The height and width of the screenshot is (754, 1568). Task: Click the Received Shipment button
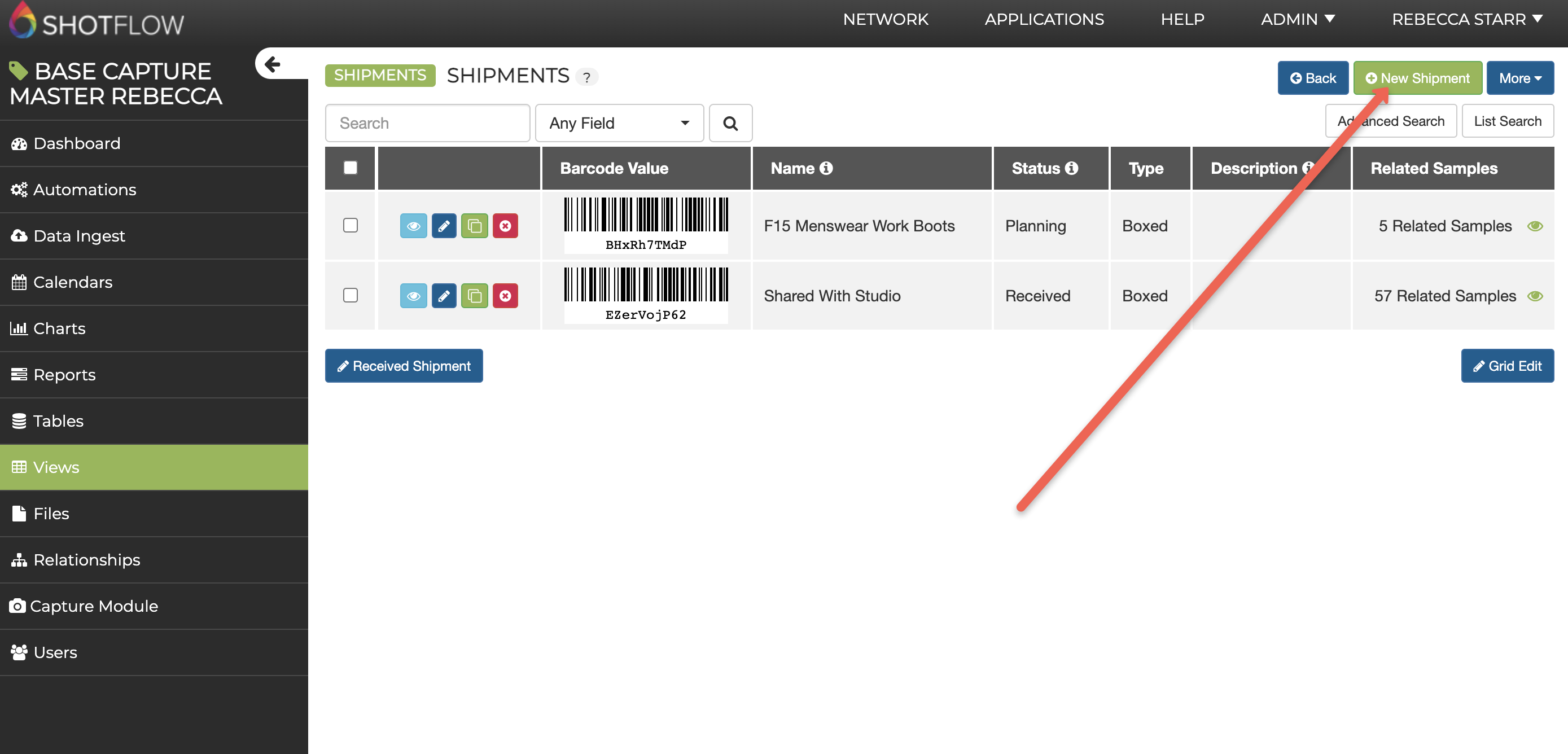(x=404, y=366)
